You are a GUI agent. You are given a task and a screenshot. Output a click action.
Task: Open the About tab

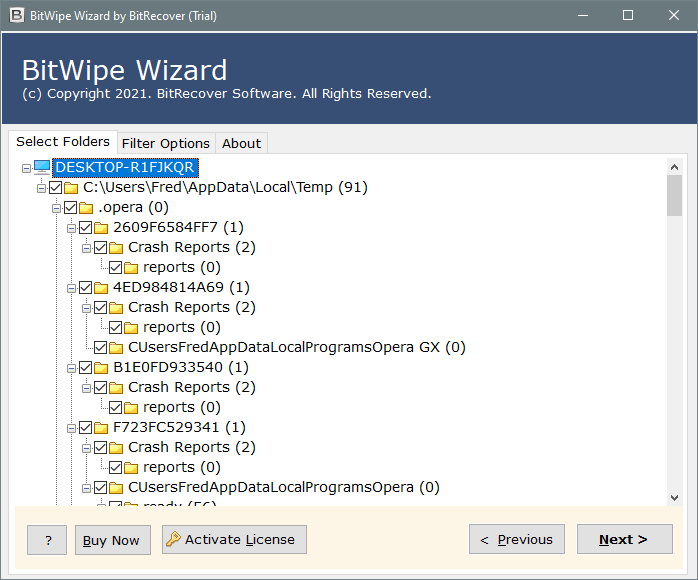tap(241, 143)
